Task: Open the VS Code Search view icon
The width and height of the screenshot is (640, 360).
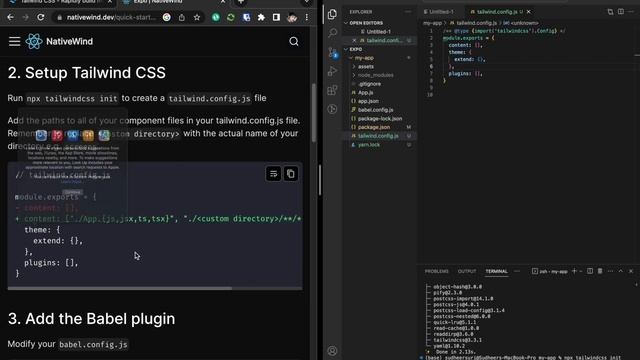Action: click(332, 33)
